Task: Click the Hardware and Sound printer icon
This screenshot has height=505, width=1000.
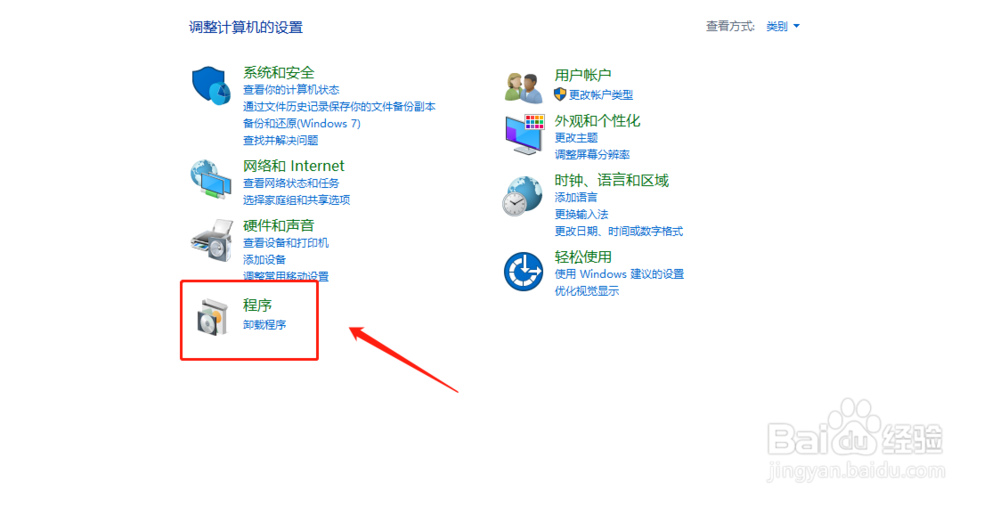Action: (x=211, y=240)
